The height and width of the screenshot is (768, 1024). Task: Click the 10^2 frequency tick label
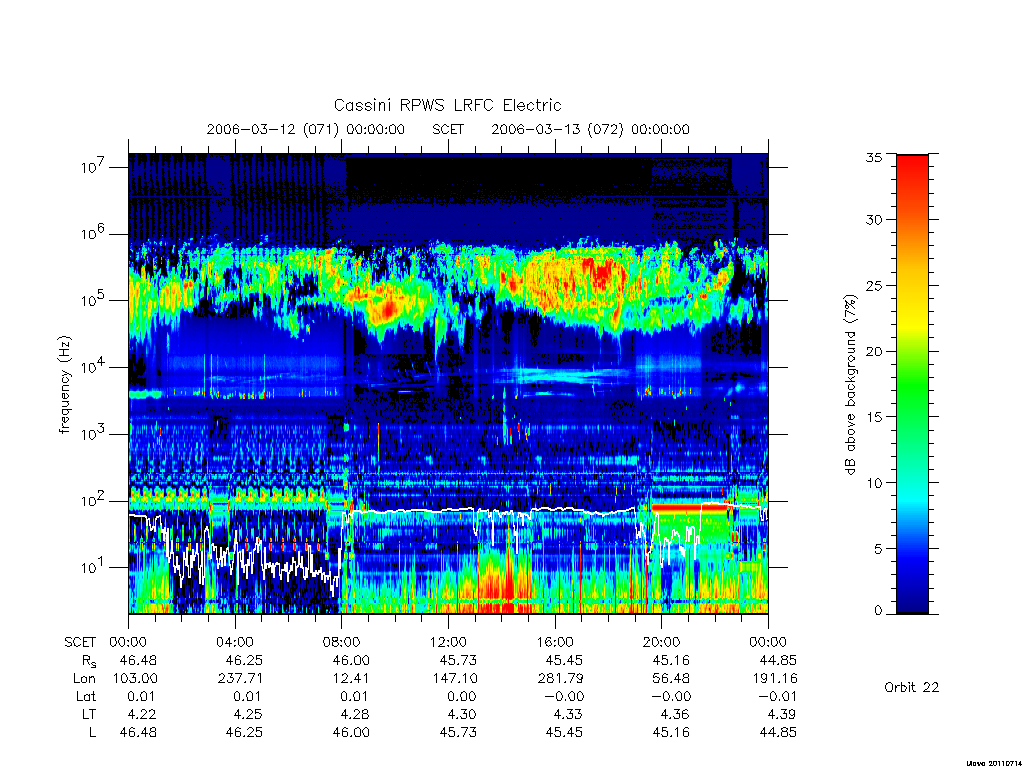[94, 501]
